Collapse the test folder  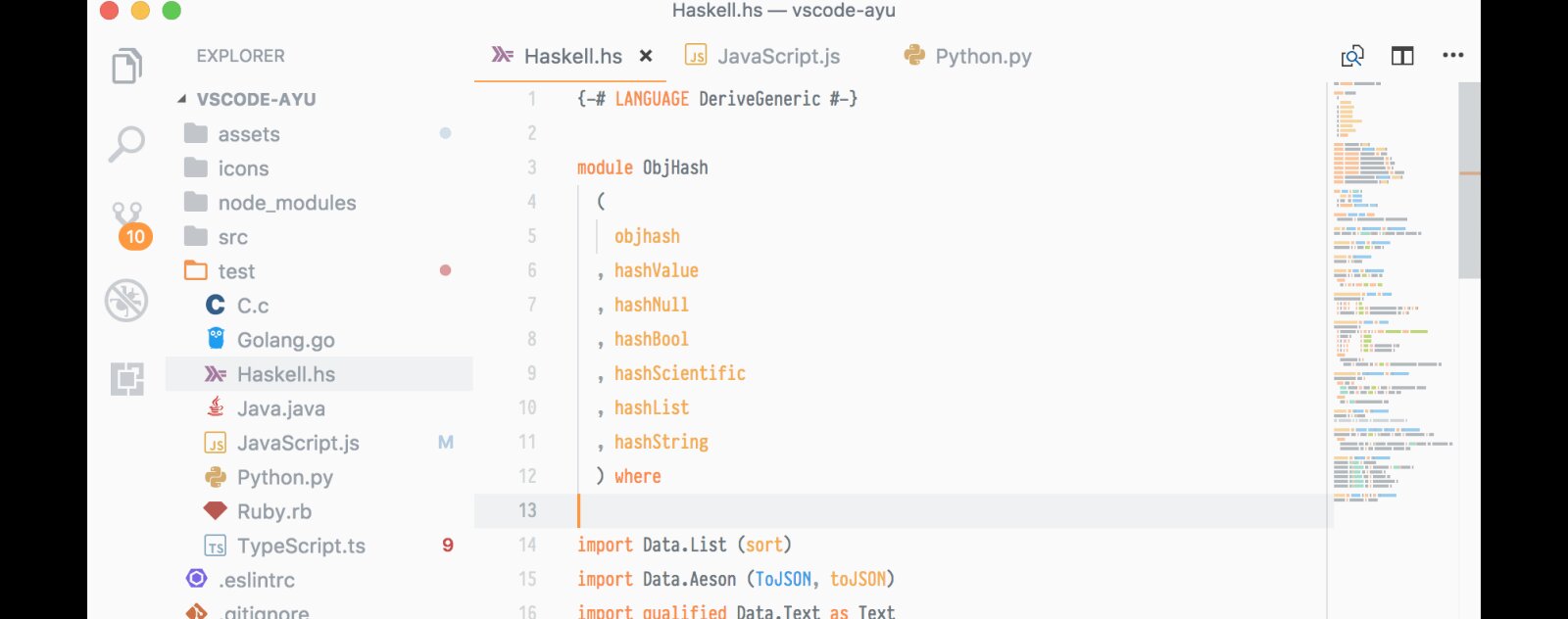click(319, 271)
